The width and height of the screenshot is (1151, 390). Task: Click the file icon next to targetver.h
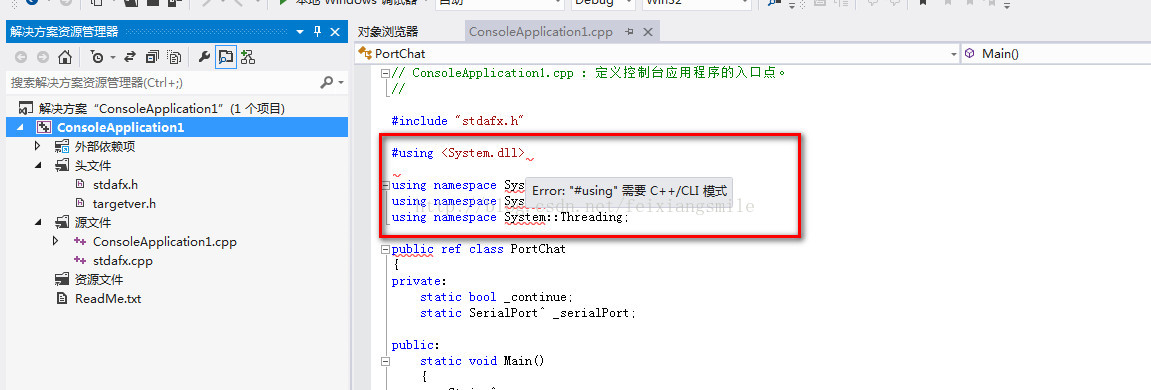click(x=80, y=203)
